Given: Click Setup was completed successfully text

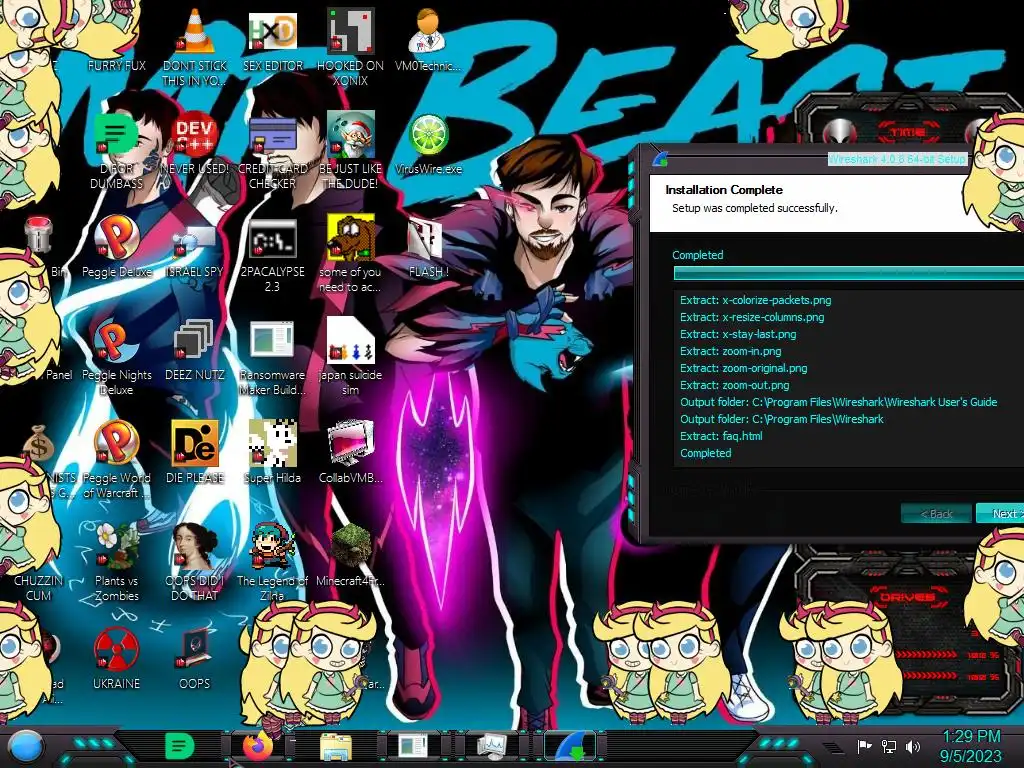Looking at the screenshot, I should [x=754, y=208].
